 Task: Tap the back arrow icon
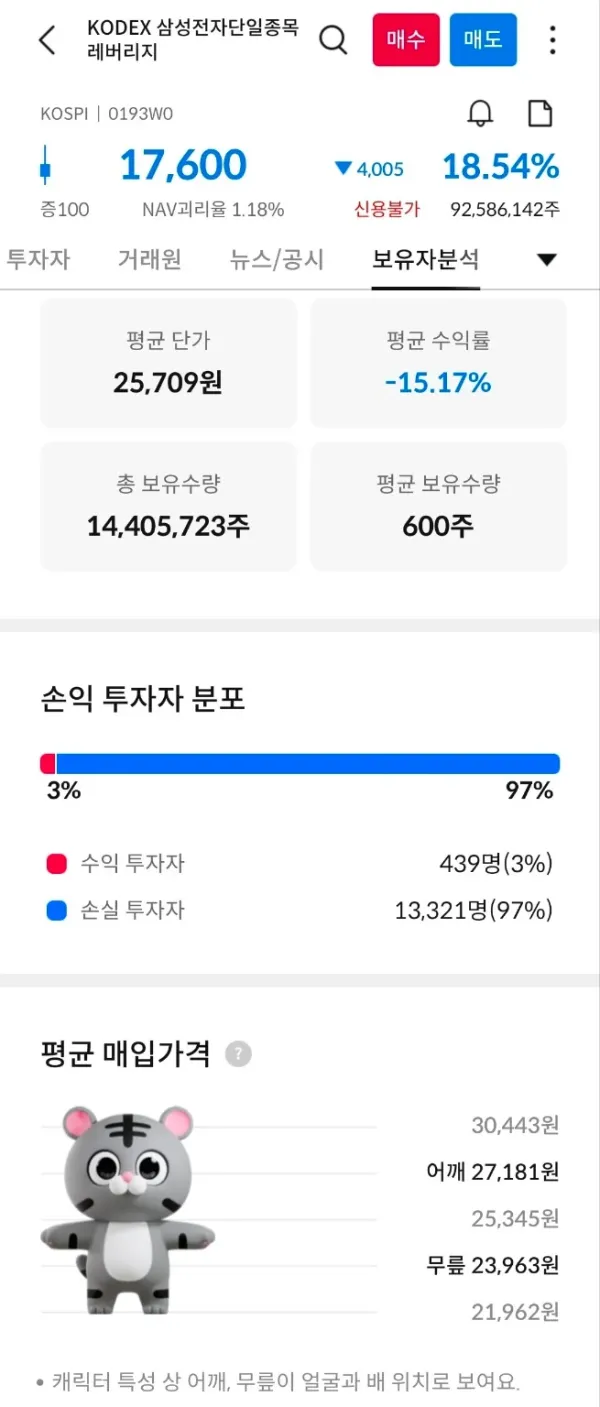tap(47, 40)
